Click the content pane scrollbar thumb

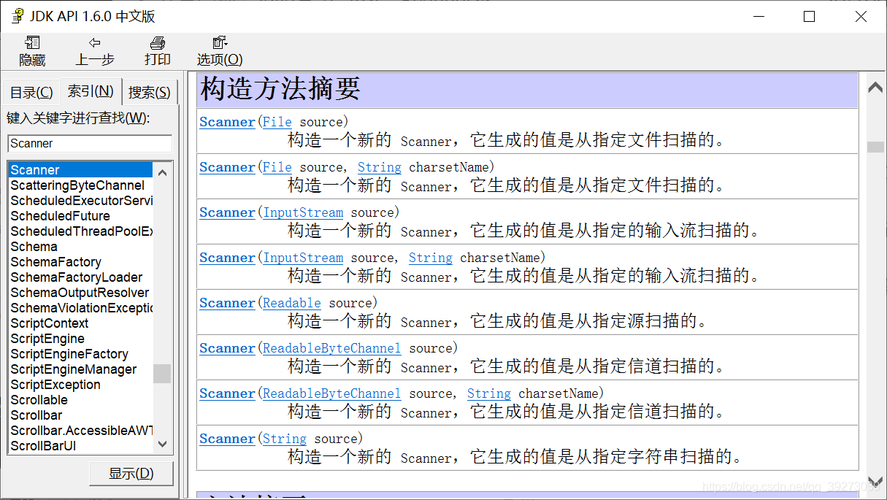tap(875, 147)
